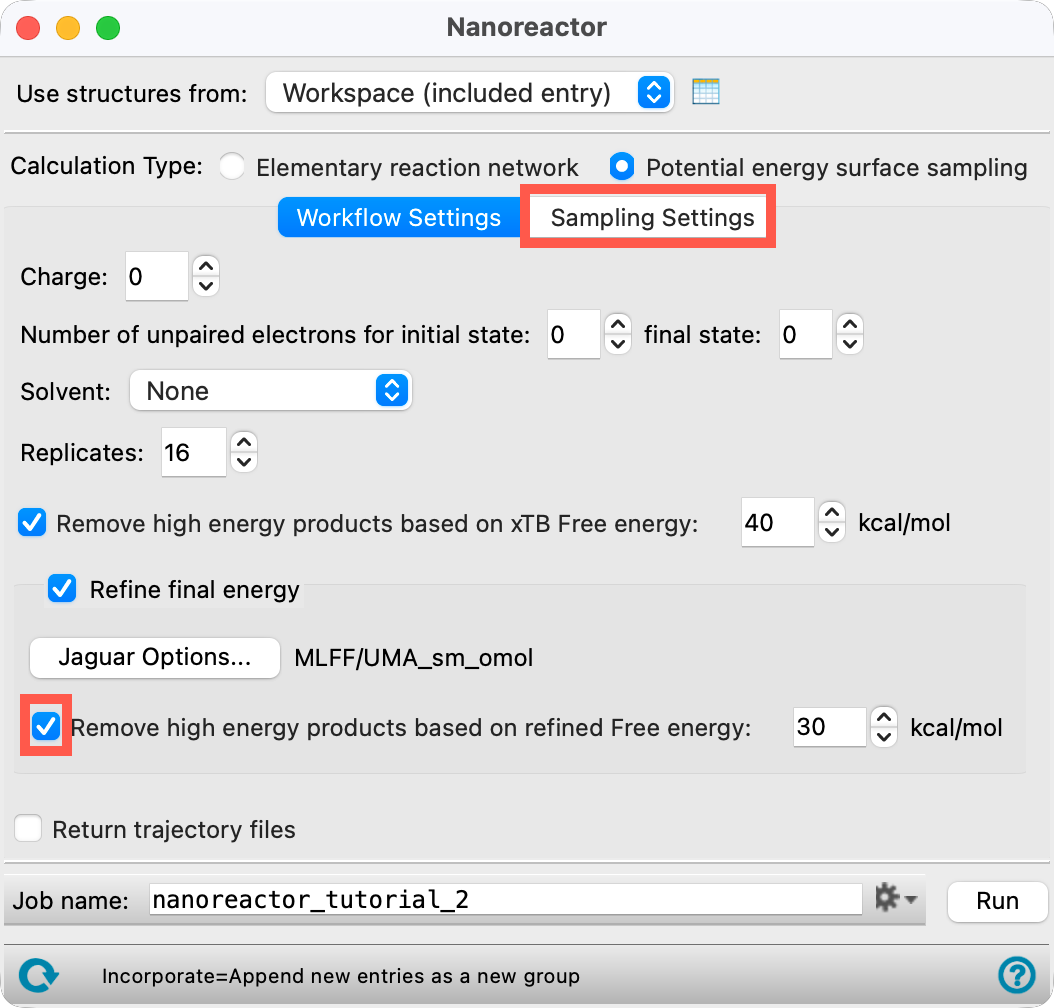Uncheck Refine final energy checkbox
The width and height of the screenshot is (1054, 1008).
click(62, 589)
